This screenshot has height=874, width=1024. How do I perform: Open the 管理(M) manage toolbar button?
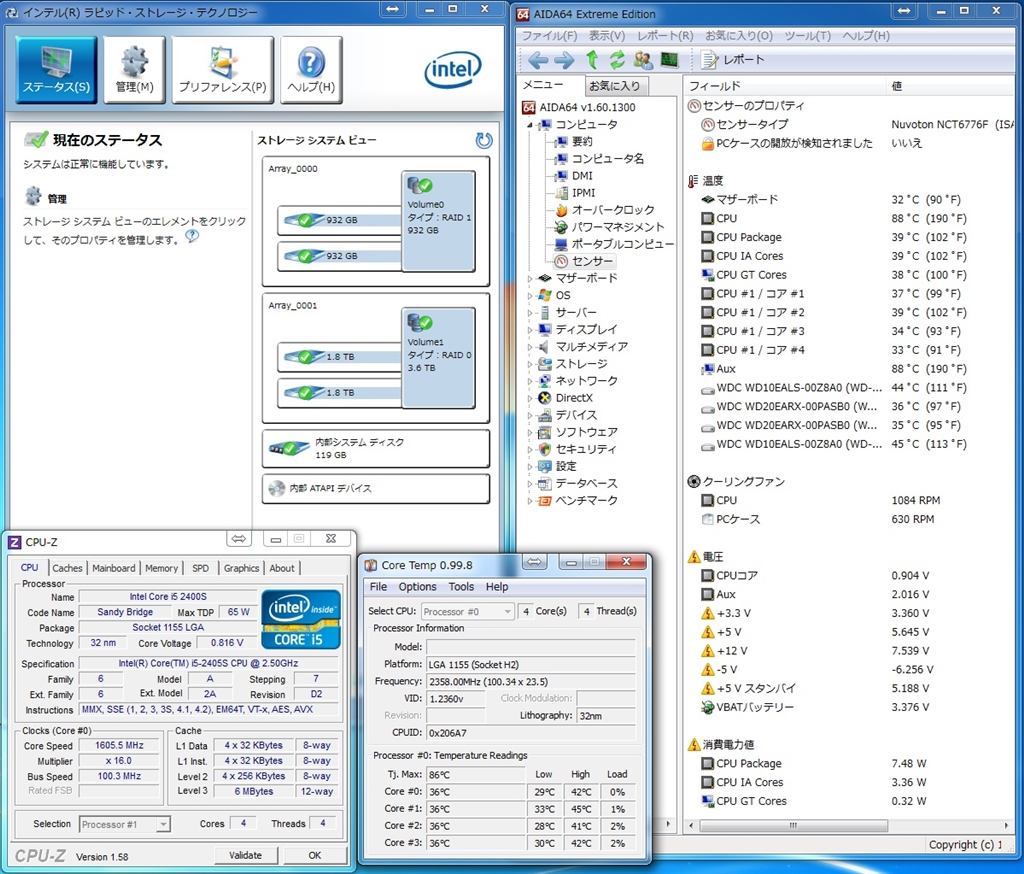[134, 70]
